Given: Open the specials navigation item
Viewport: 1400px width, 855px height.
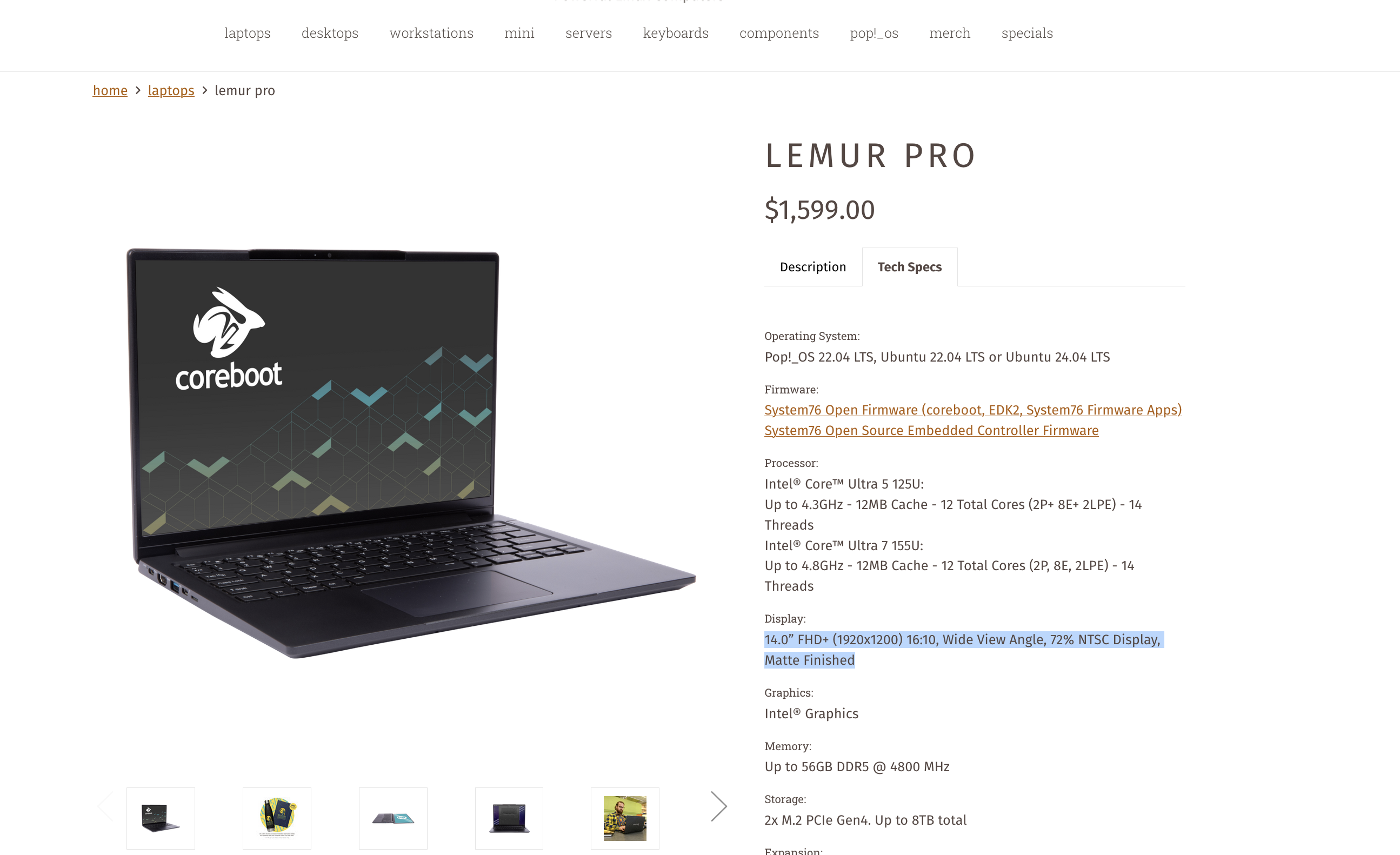Looking at the screenshot, I should click(1027, 33).
